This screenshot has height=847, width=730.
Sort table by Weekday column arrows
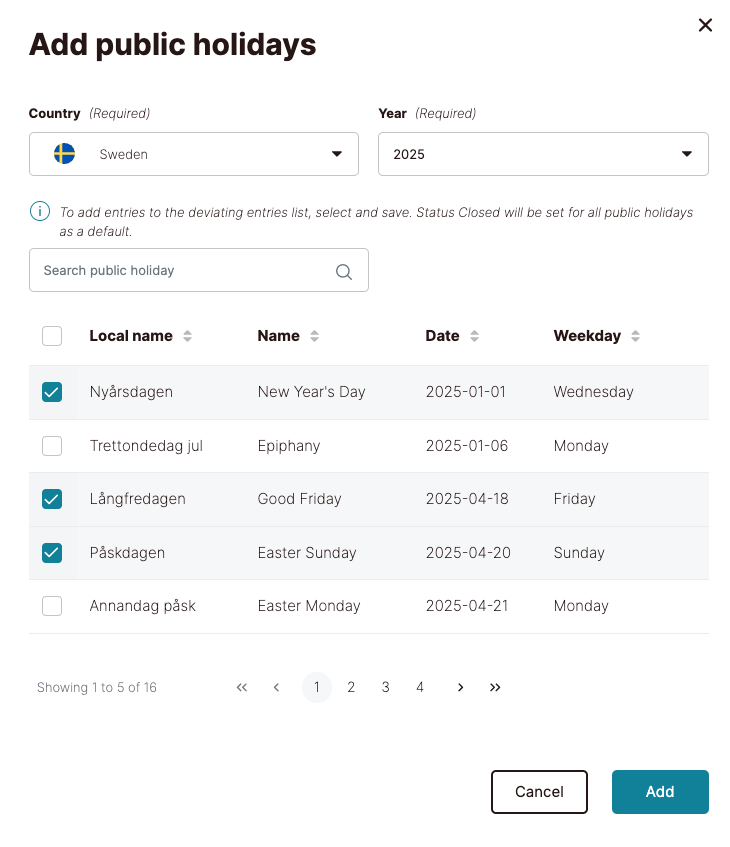pyautogui.click(x=635, y=337)
